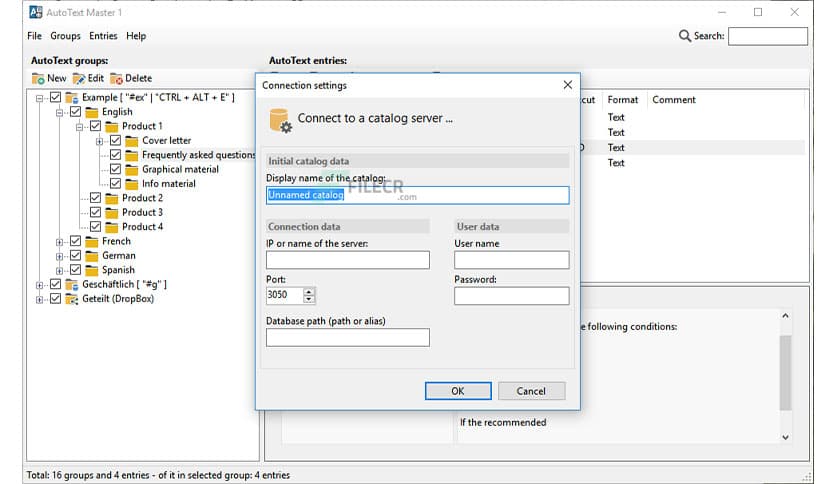Expand the German tree node
The height and width of the screenshot is (484, 836).
pos(60,256)
